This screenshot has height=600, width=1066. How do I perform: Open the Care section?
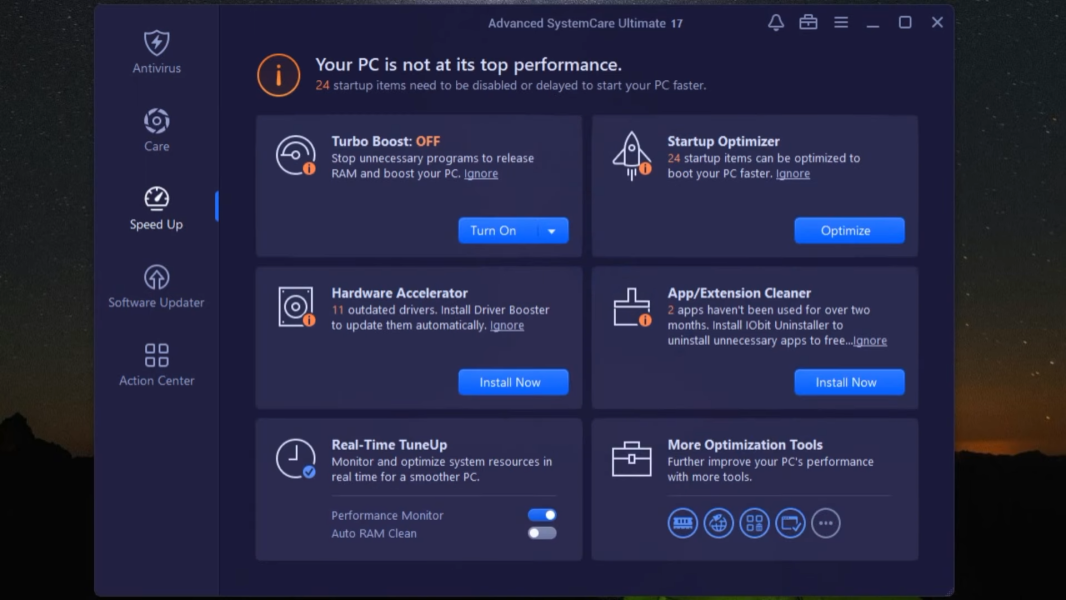pos(156,130)
